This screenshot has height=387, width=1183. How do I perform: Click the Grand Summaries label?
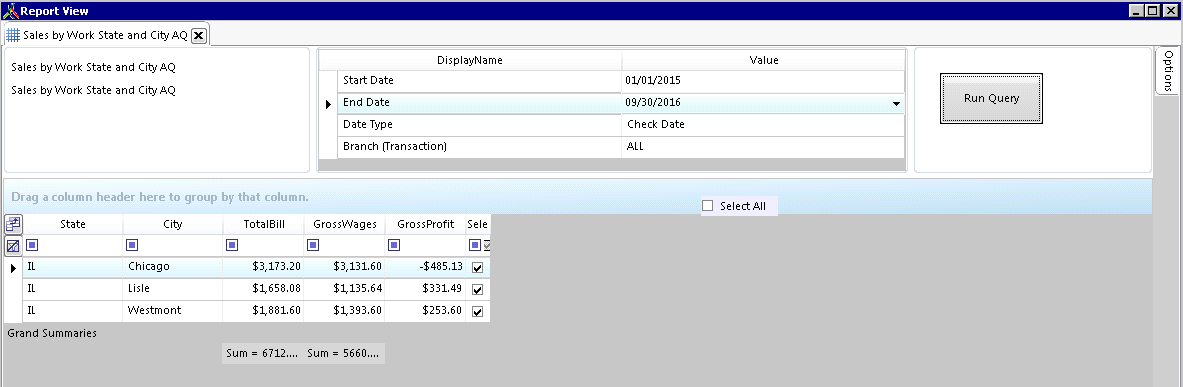tap(52, 333)
